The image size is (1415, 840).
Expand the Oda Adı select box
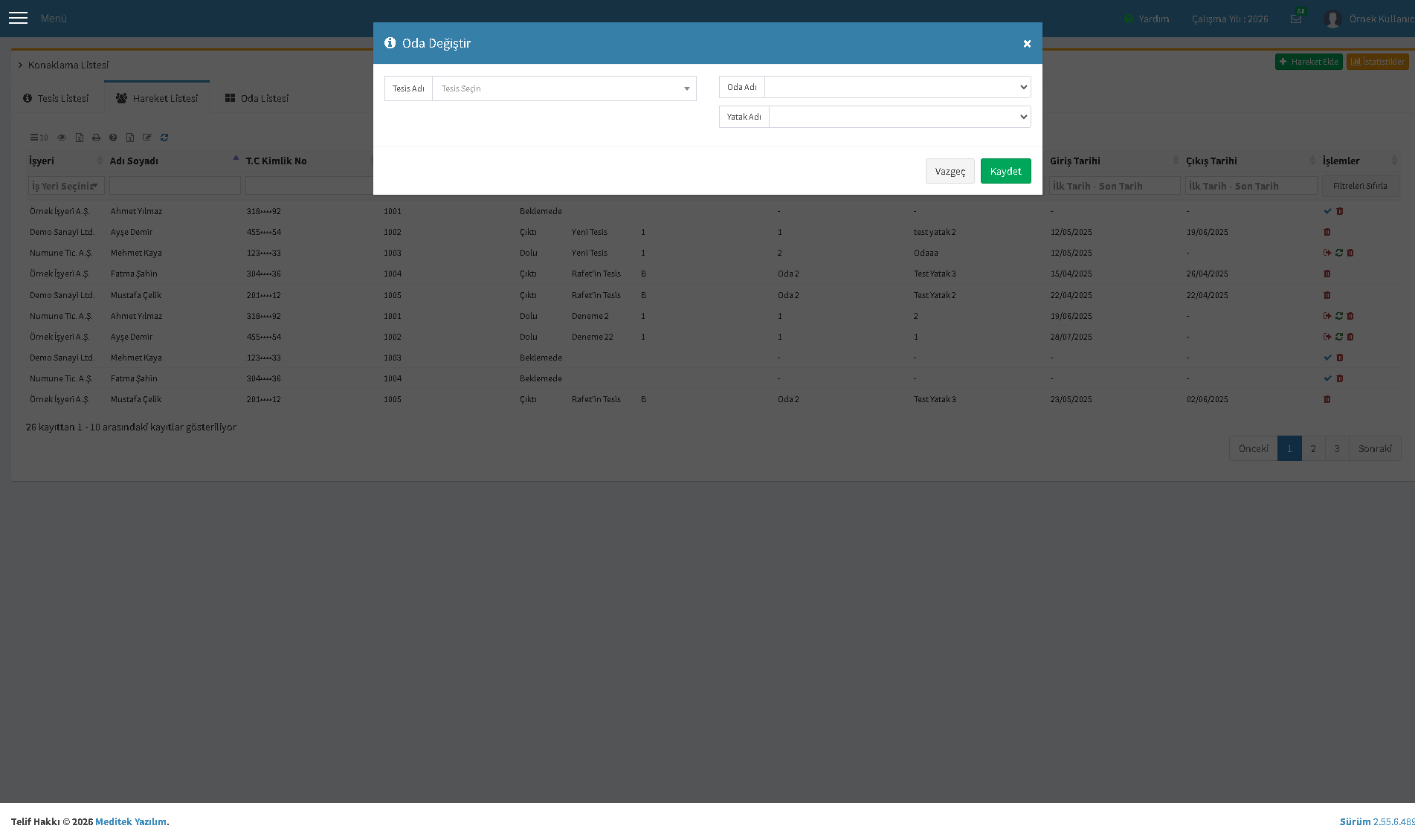tap(897, 87)
